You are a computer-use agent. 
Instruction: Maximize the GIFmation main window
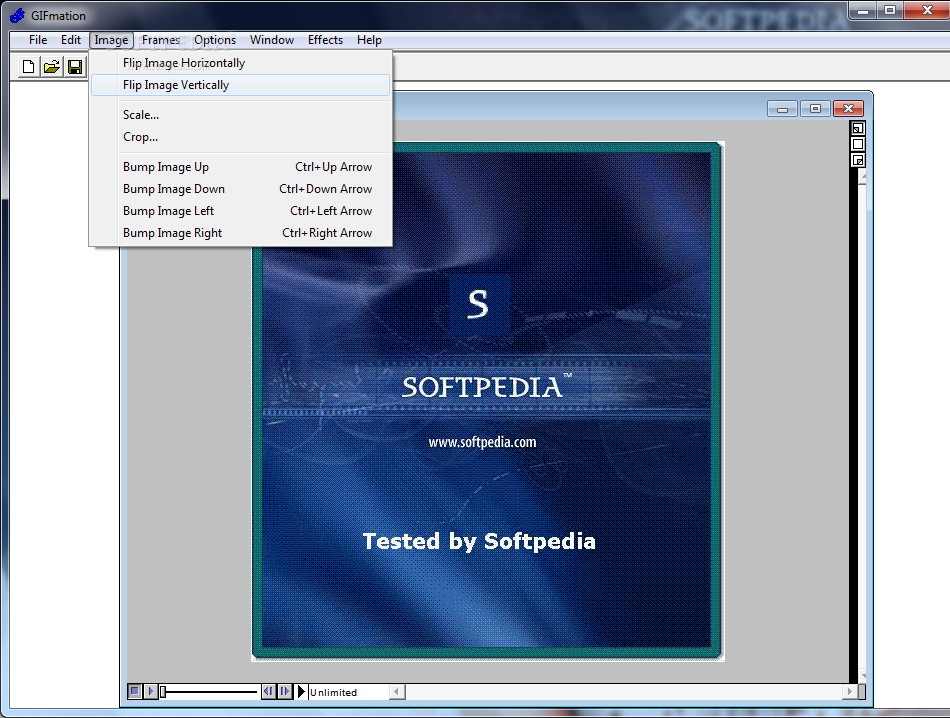[x=889, y=10]
